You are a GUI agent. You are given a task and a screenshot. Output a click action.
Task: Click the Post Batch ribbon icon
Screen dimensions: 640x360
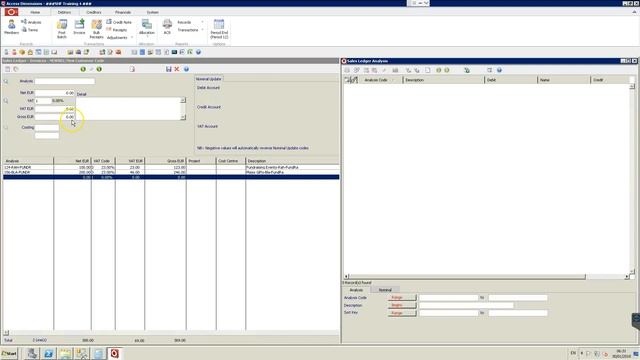tap(62, 29)
